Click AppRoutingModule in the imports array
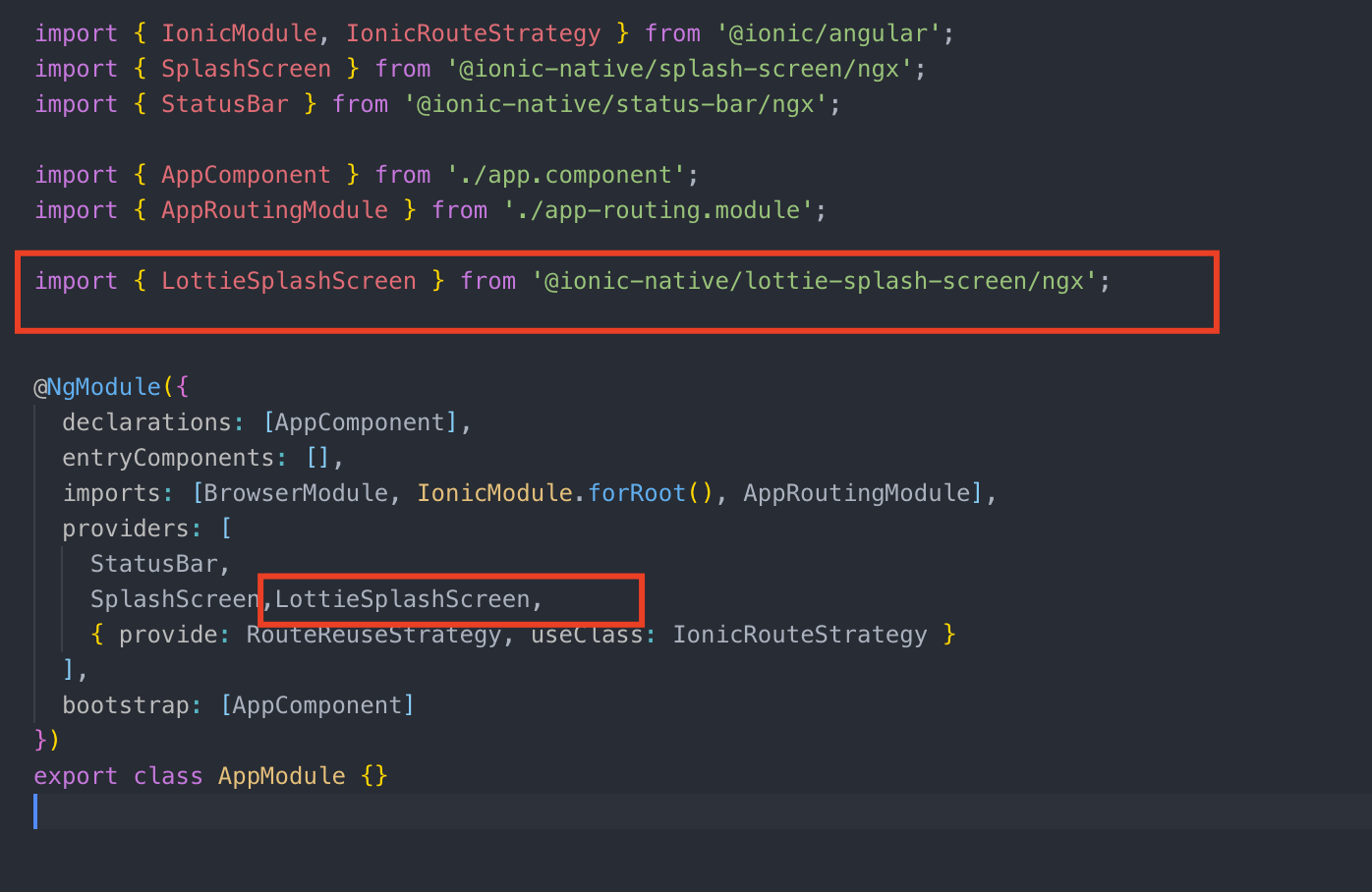Image resolution: width=1372 pixels, height=892 pixels. tap(857, 493)
